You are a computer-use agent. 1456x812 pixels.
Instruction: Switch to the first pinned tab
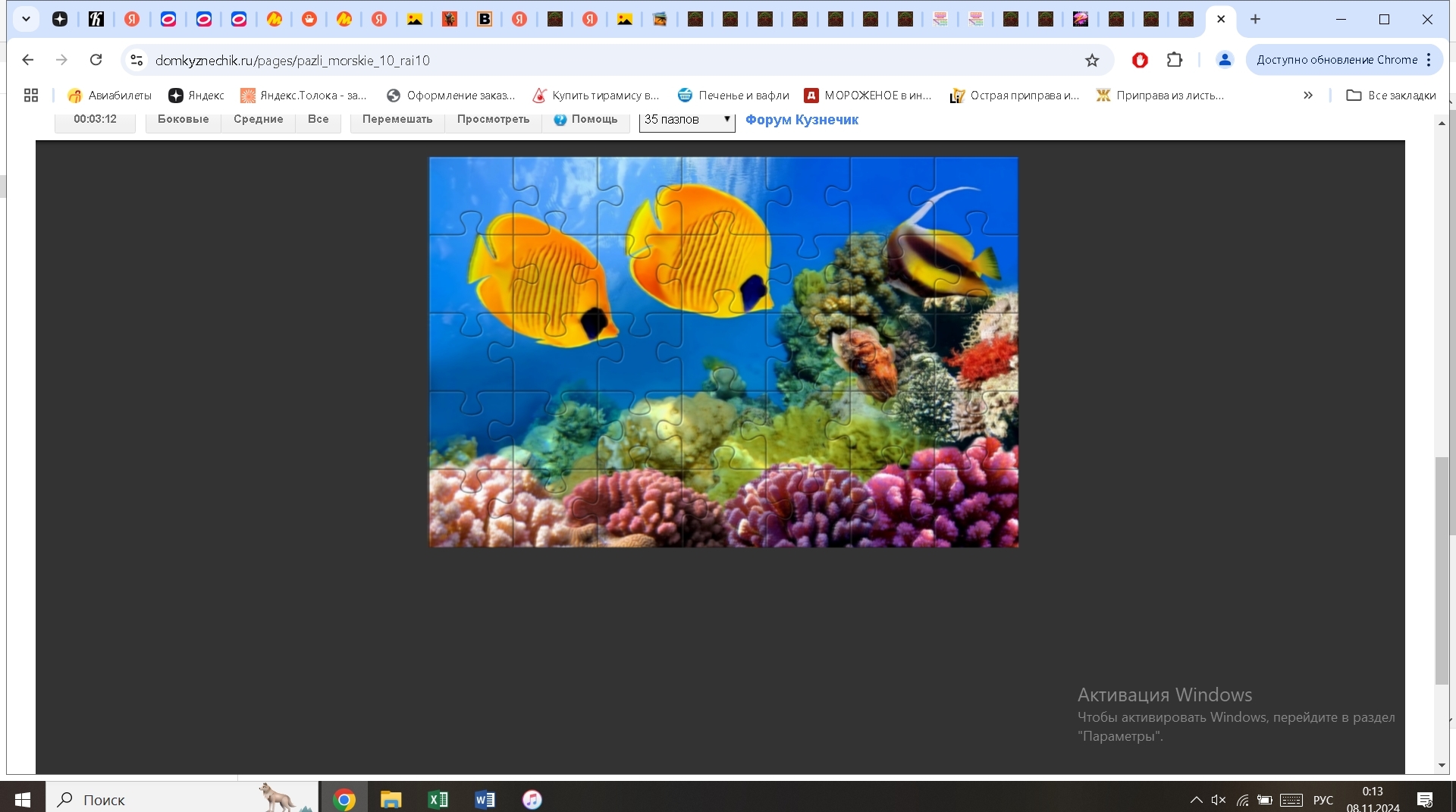tap(60, 19)
